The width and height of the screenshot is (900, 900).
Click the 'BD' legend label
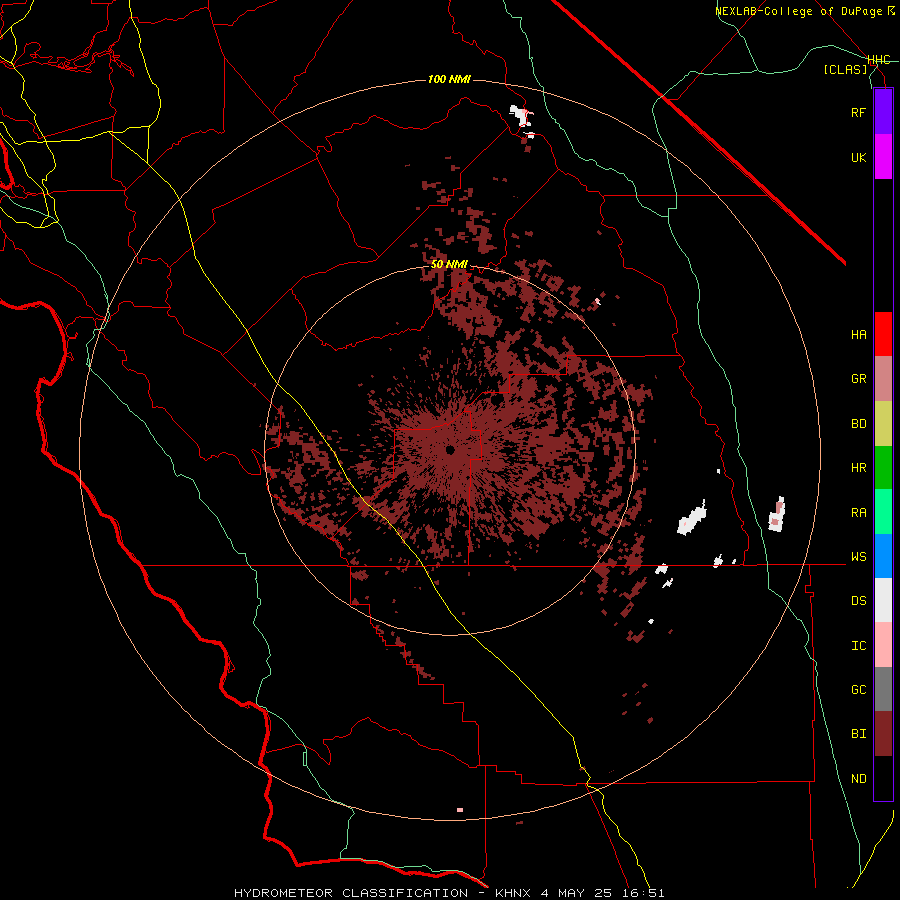[858, 424]
